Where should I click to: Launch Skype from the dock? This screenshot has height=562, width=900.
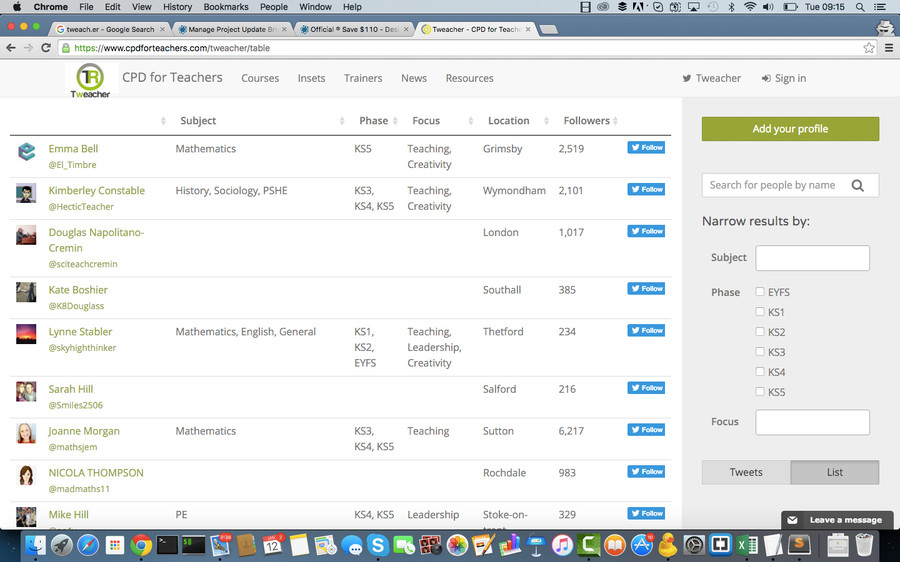click(x=378, y=544)
